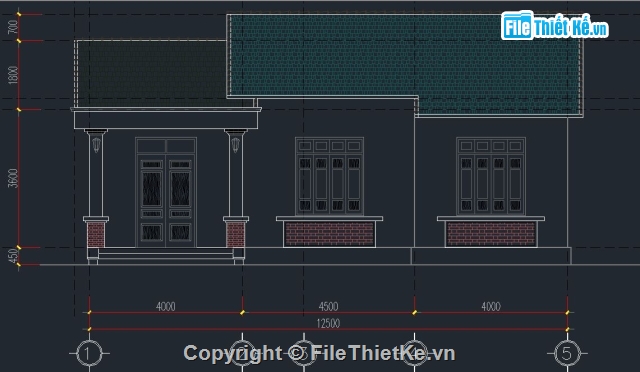Click the wall lamp on right column
The width and height of the screenshot is (640, 372).
(x=236, y=145)
